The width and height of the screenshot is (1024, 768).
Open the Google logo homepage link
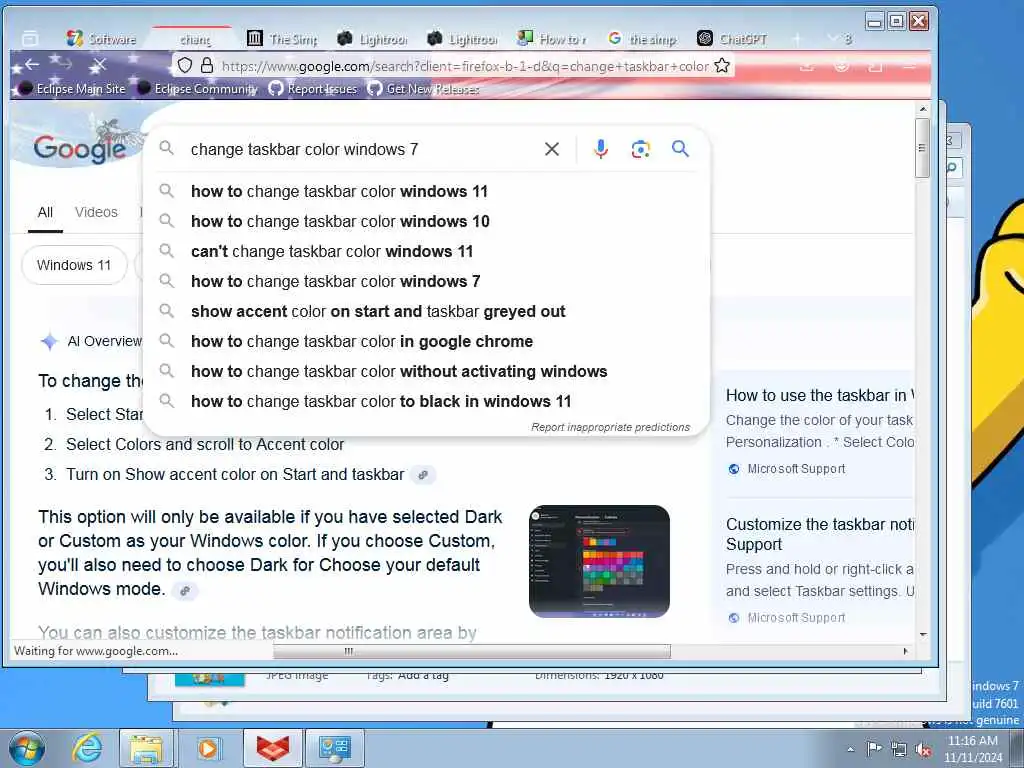pyautogui.click(x=80, y=149)
